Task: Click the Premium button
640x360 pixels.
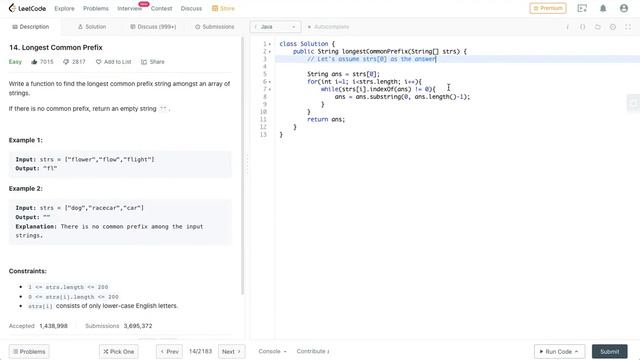Action: (548, 8)
